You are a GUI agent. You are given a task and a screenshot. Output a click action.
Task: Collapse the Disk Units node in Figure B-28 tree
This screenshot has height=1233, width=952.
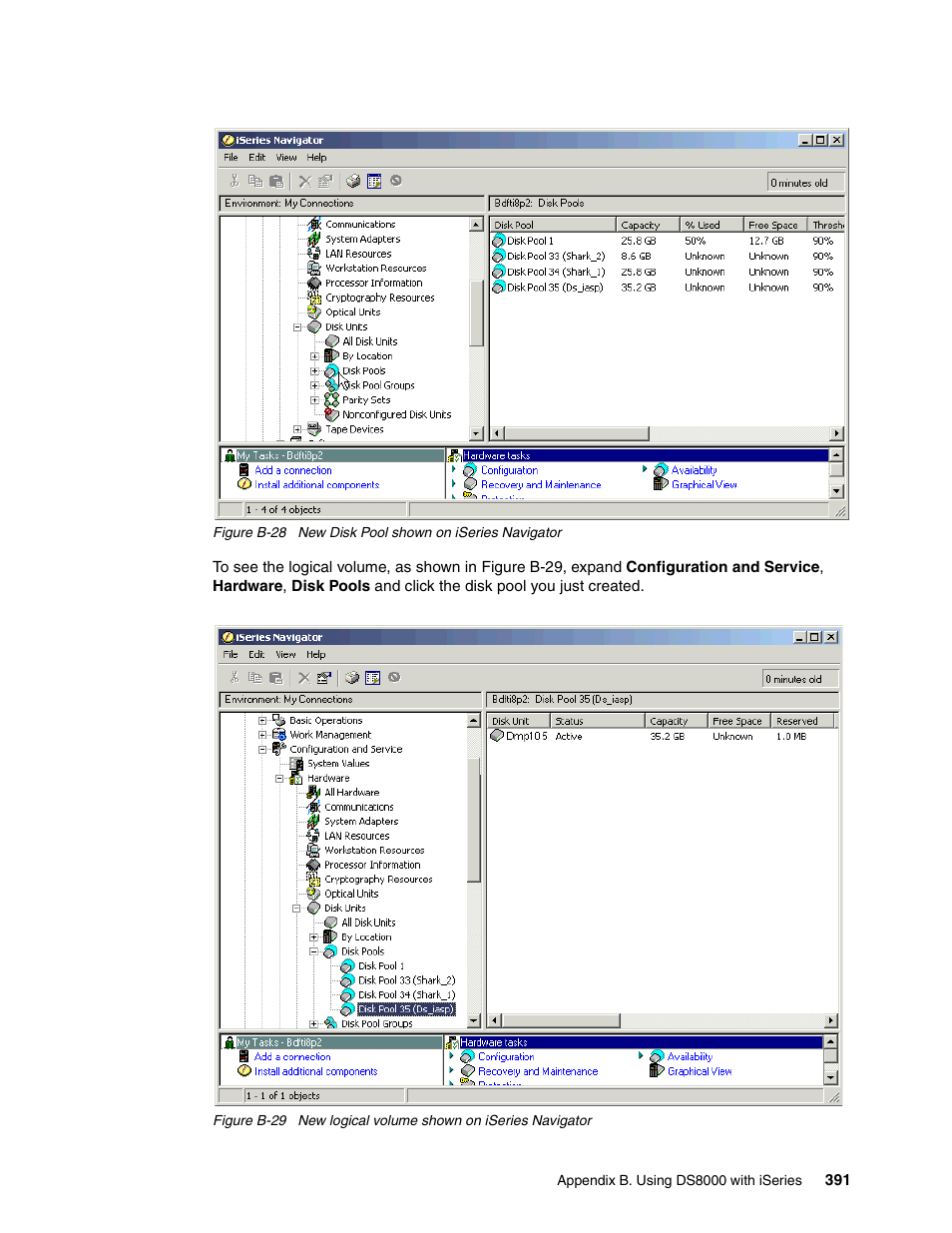point(297,326)
